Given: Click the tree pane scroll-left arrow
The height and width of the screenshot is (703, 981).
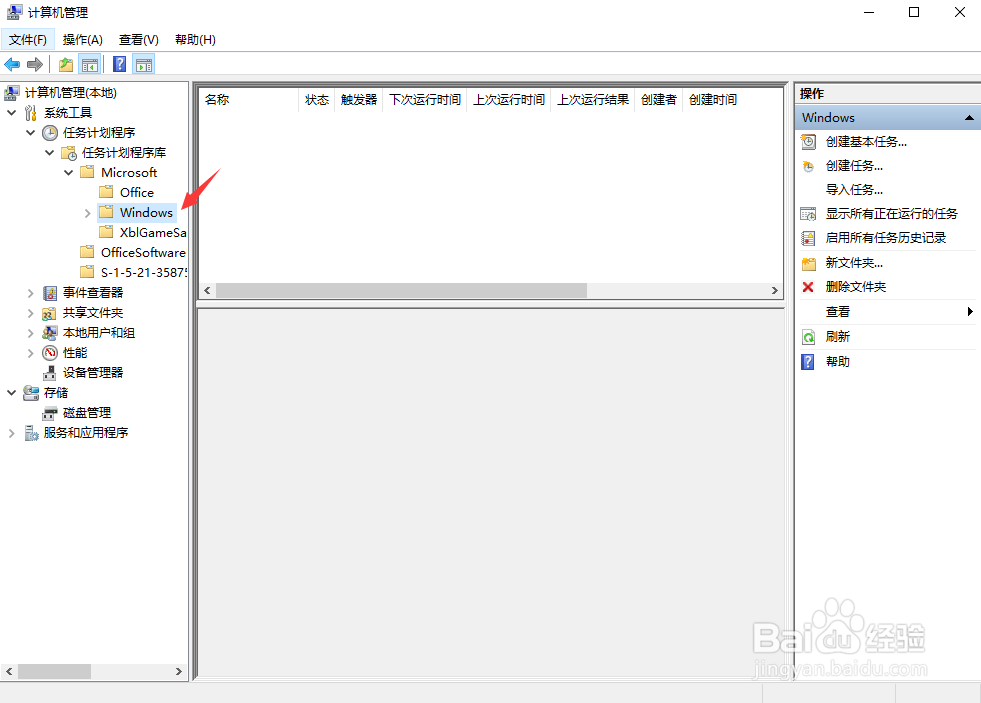Looking at the screenshot, I should [x=9, y=672].
